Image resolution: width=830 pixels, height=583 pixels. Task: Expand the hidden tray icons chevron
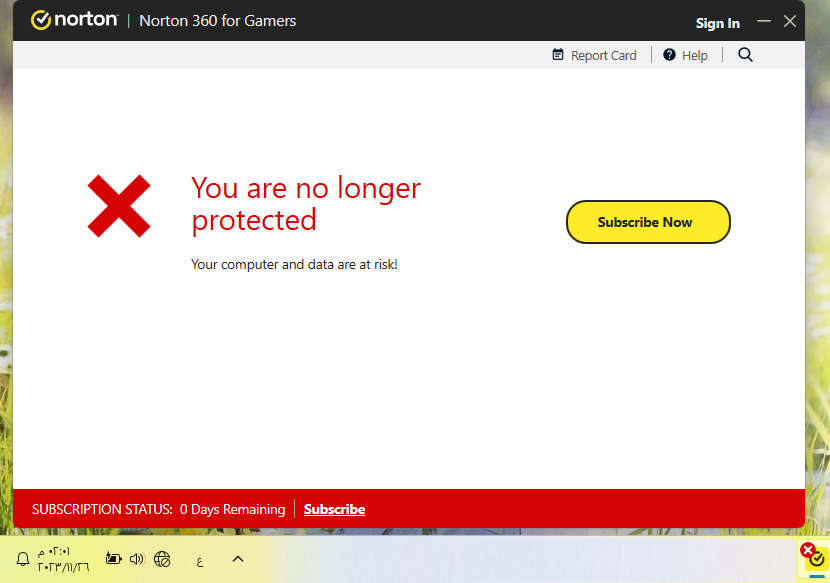tap(238, 559)
